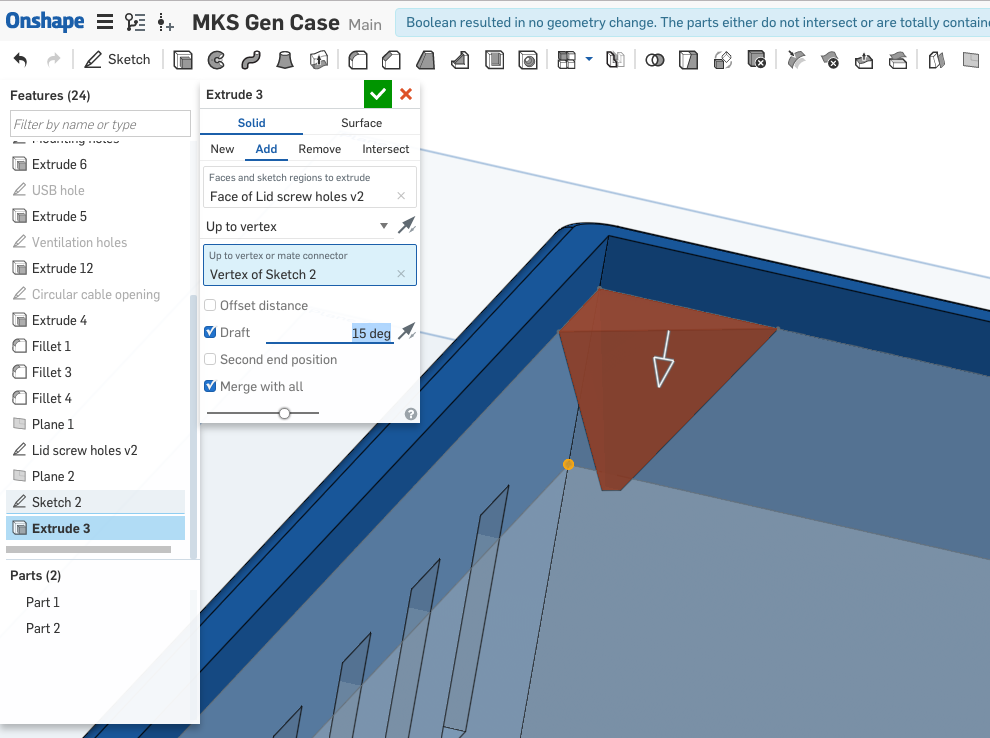The image size is (990, 738).
Task: Select the Chamfer tool
Action: coord(391,60)
